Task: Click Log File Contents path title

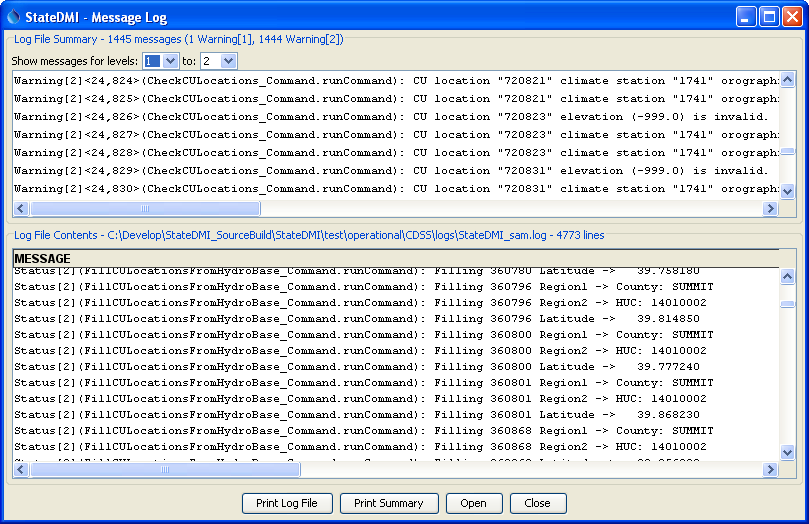Action: 309,236
